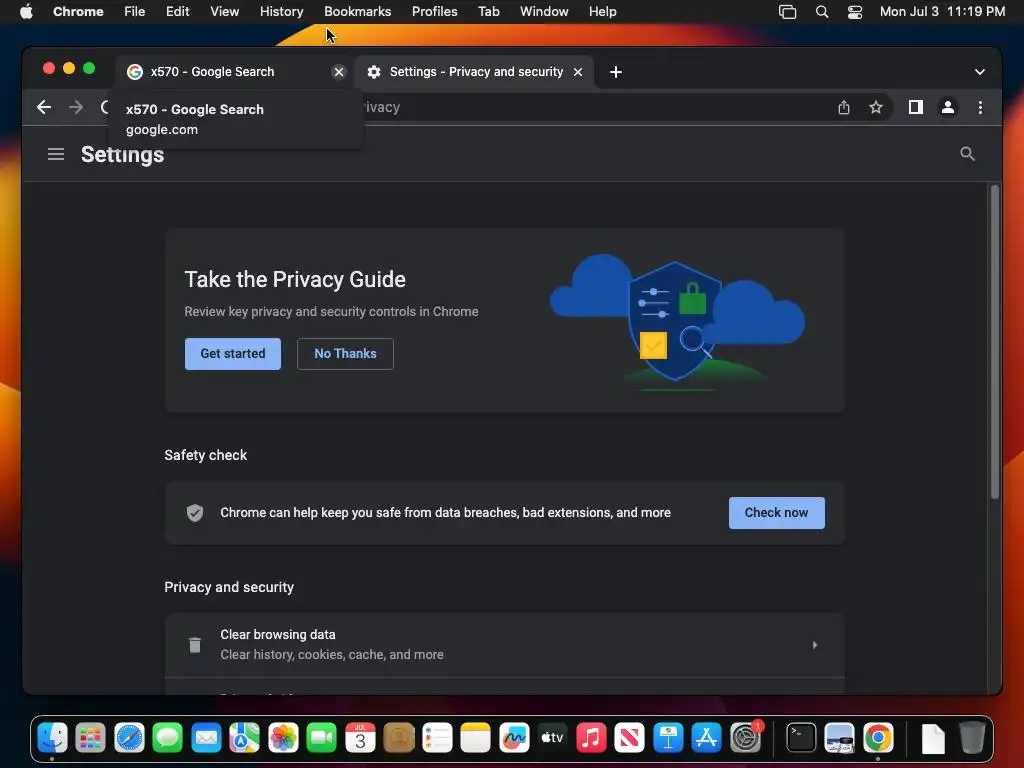This screenshot has height=768, width=1024.
Task: Click the menu bar date and time
Action: 942,12
